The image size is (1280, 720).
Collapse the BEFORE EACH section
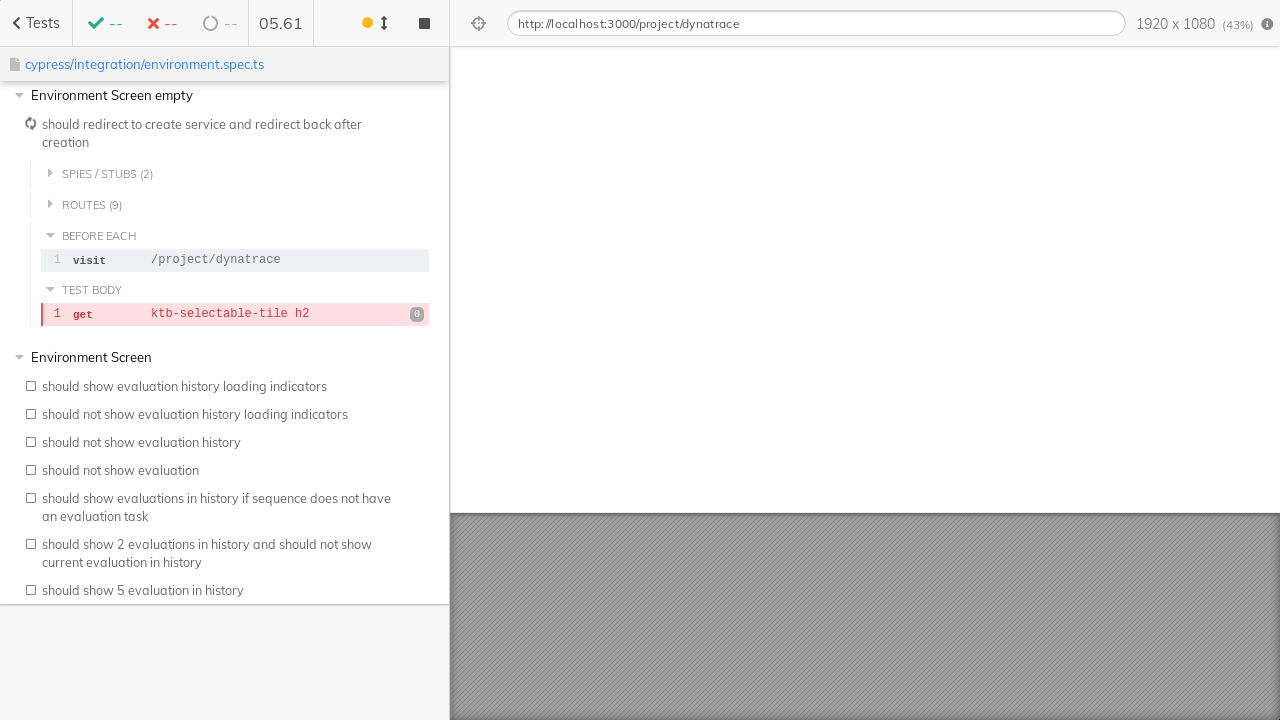50,235
